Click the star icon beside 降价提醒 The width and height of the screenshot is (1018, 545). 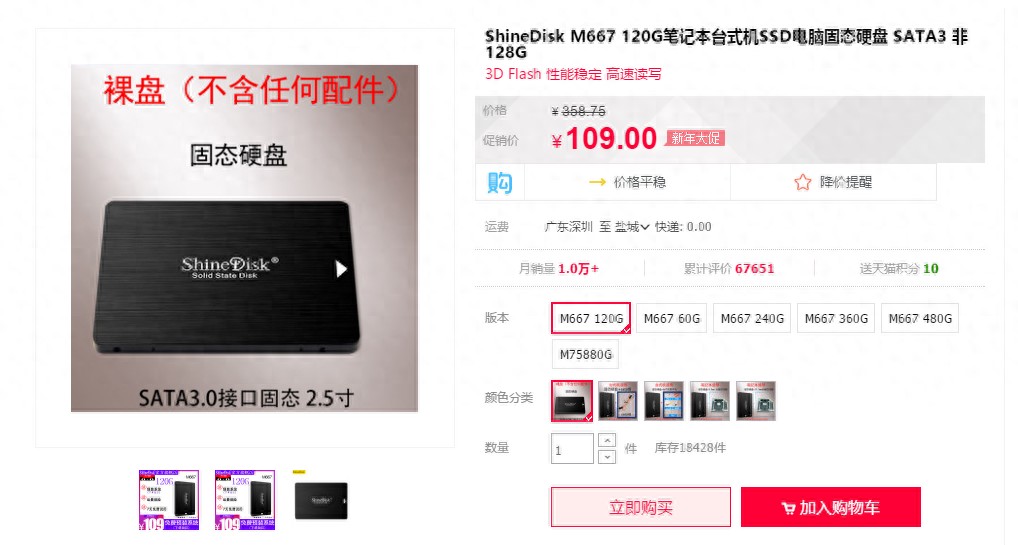802,182
